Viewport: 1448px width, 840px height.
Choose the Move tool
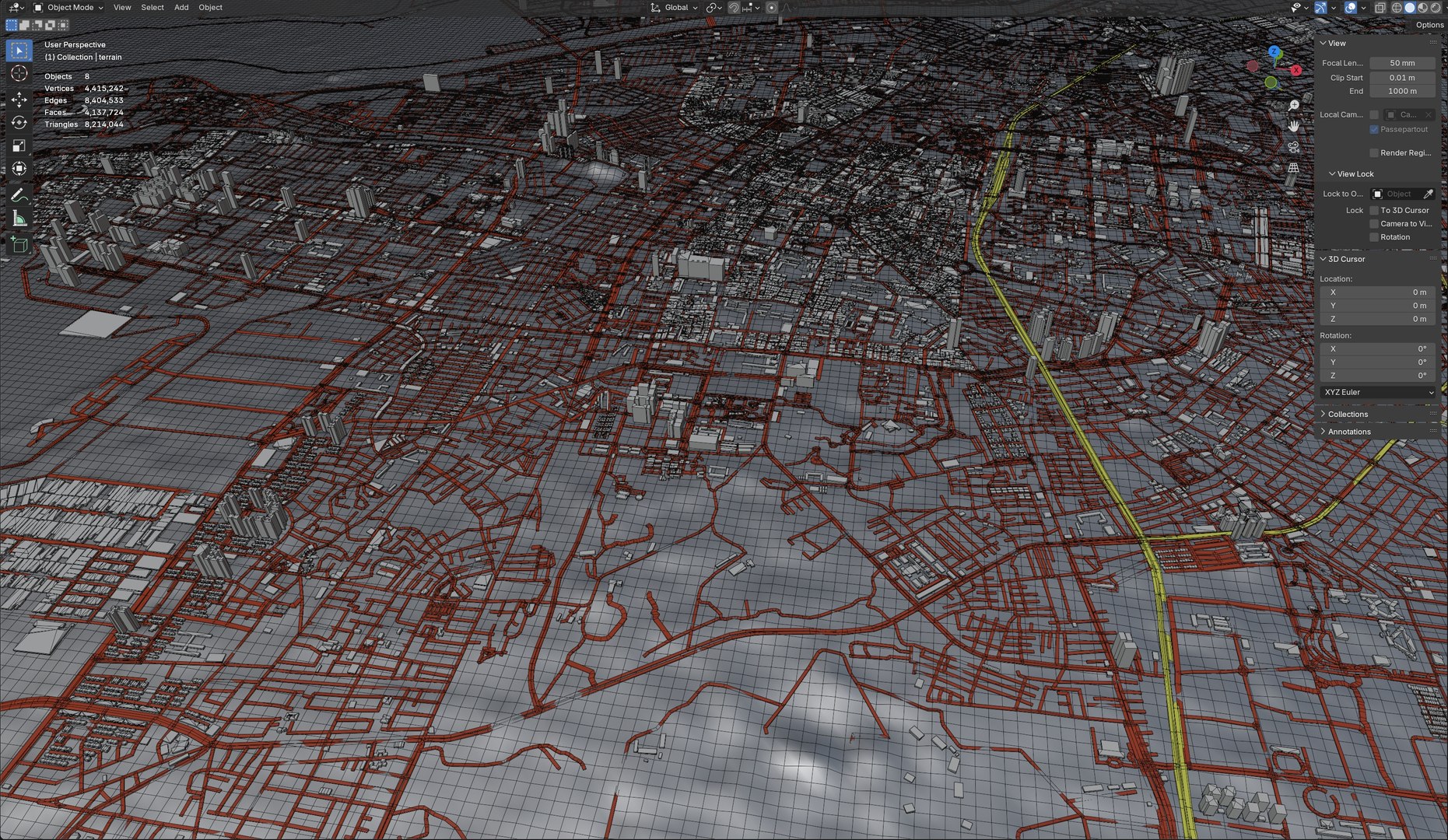click(x=19, y=99)
